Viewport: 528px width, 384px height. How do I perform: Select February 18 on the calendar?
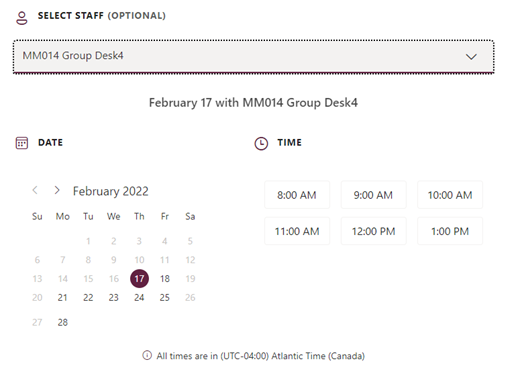(165, 279)
